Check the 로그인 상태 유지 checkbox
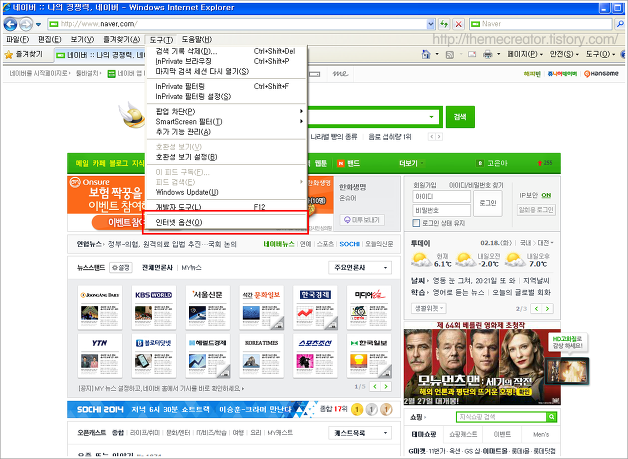The width and height of the screenshot is (628, 459). [416, 223]
